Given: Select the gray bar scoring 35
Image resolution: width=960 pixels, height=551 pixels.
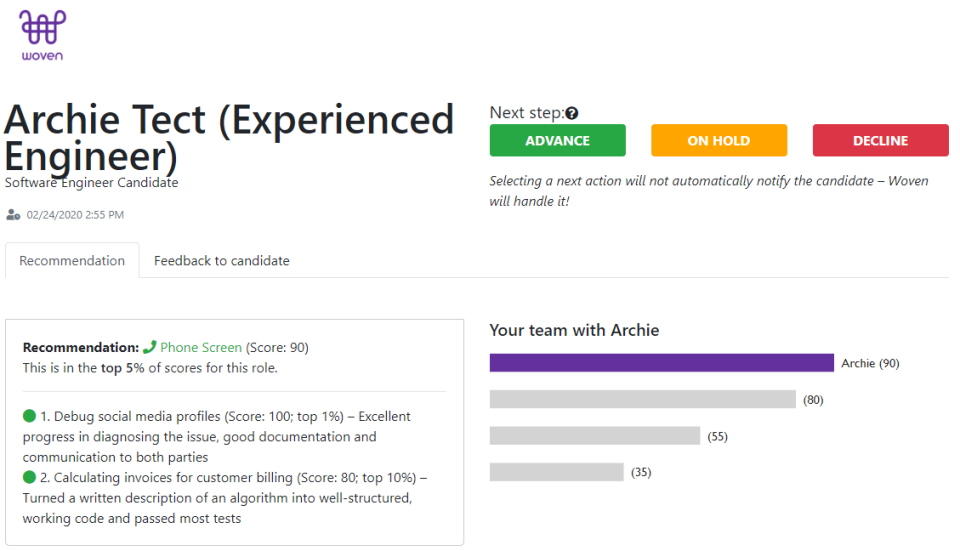Looking at the screenshot, I should (x=556, y=472).
